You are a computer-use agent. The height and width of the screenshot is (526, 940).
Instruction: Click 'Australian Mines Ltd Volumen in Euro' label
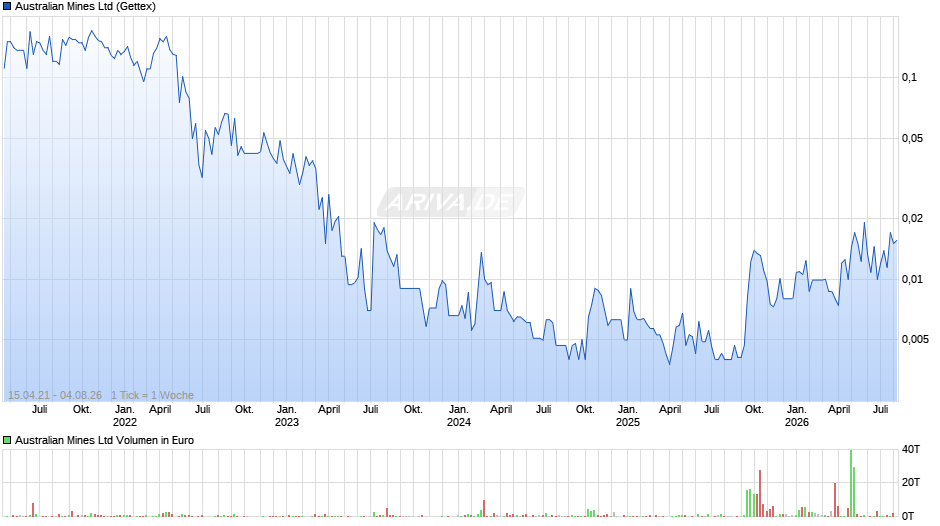point(104,440)
